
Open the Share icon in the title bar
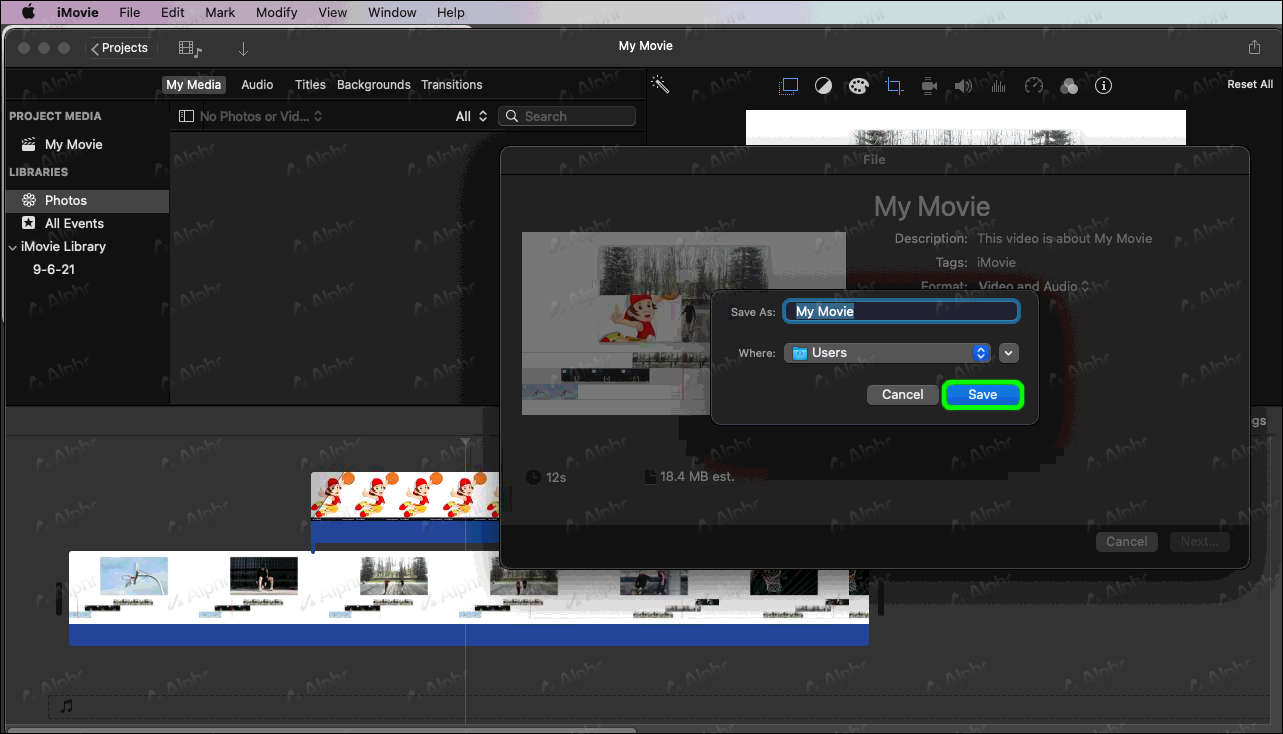1254,46
